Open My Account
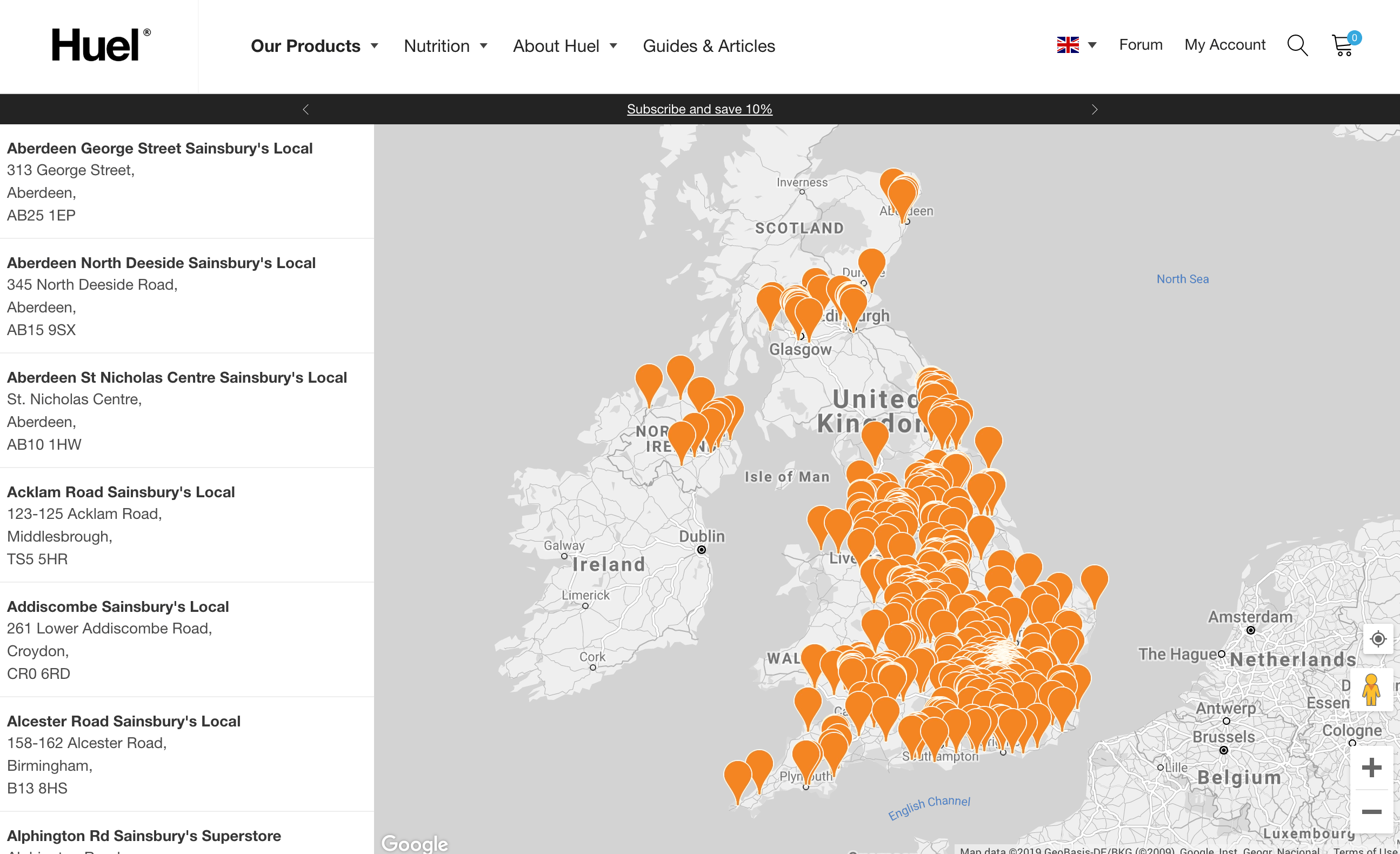1400x854 pixels. [1224, 45]
